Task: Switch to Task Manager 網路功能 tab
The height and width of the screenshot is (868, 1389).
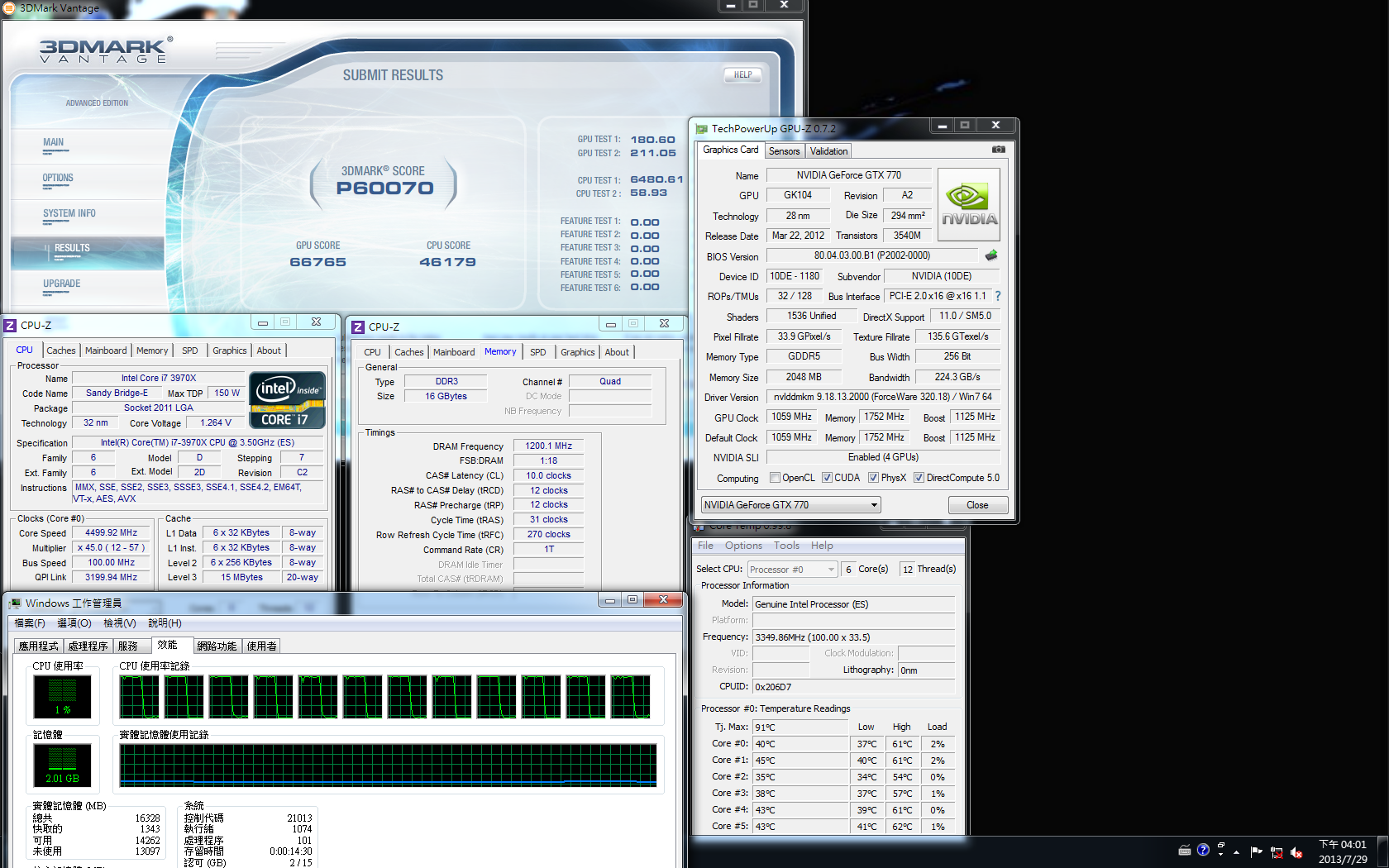Action: 217,646
